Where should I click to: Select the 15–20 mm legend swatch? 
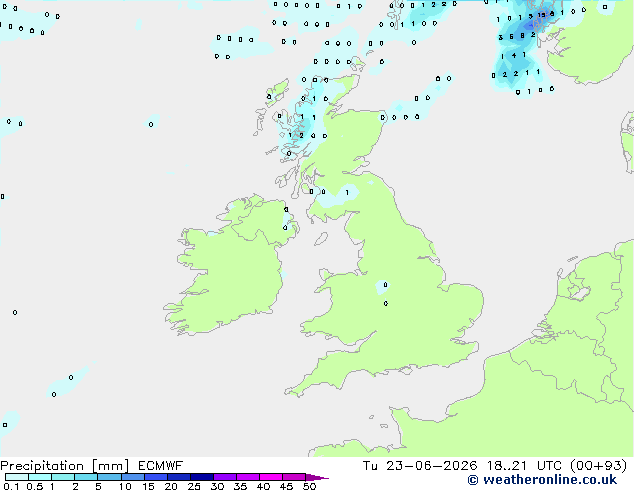tap(155, 477)
